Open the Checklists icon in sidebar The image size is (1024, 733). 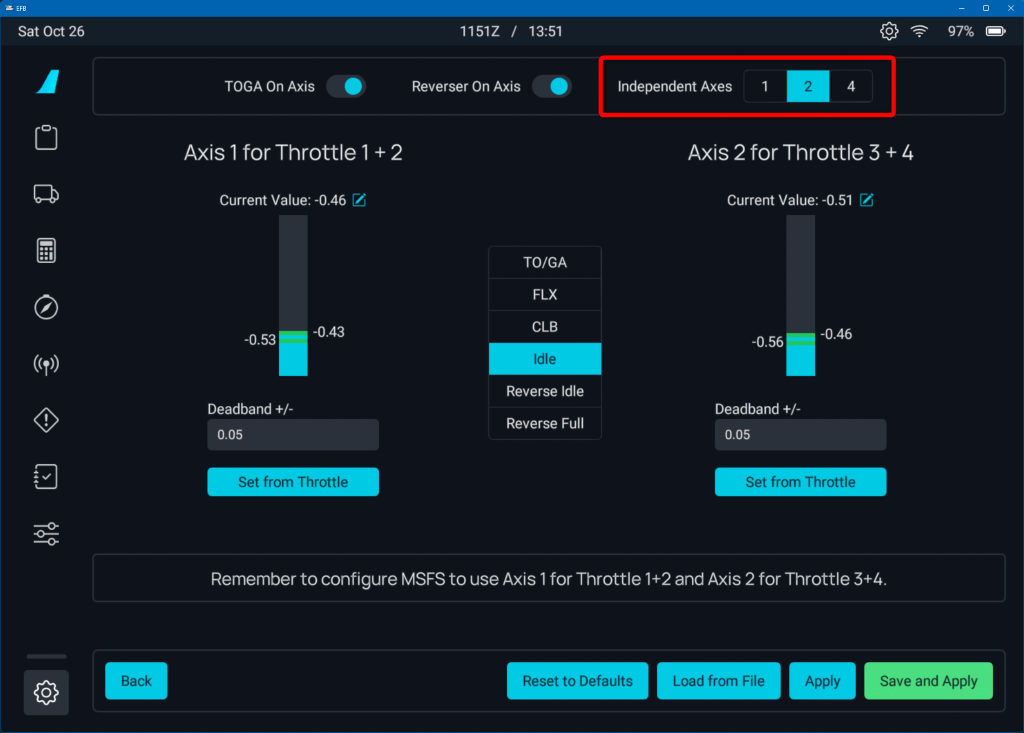pos(46,477)
